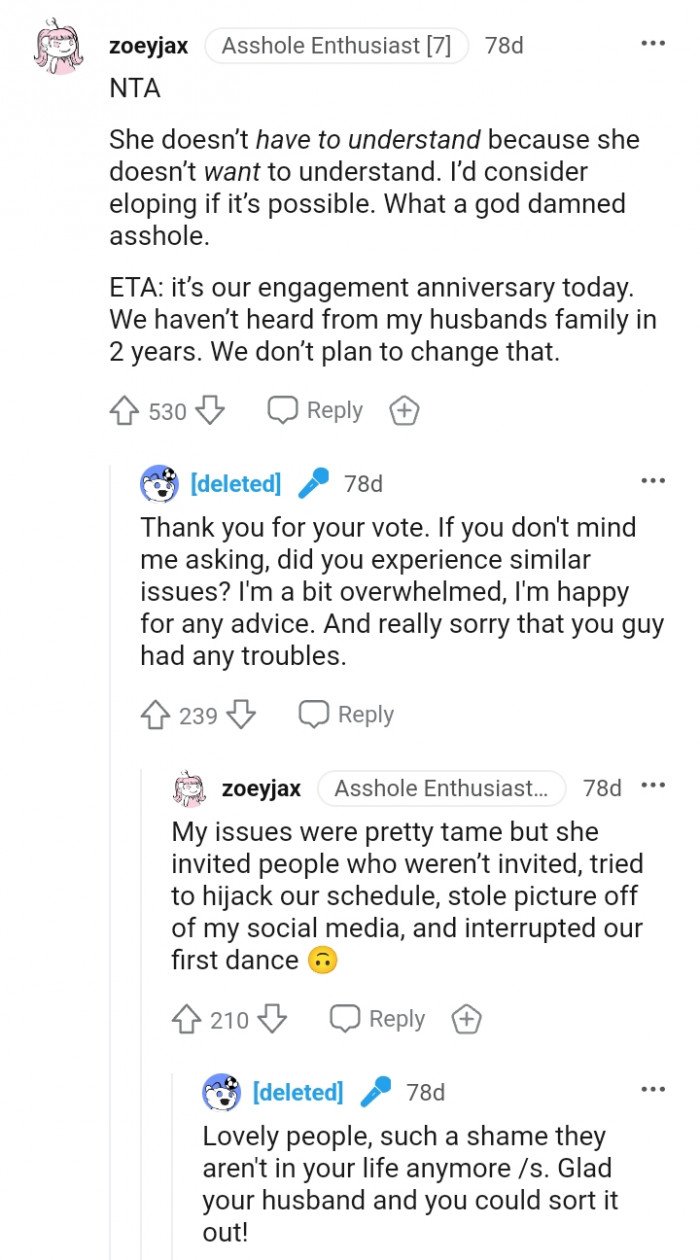Viewport: 700px width, 1260px height.
Task: Click the Asshole Enthusiast [7] flair badge
Action: coord(336,46)
